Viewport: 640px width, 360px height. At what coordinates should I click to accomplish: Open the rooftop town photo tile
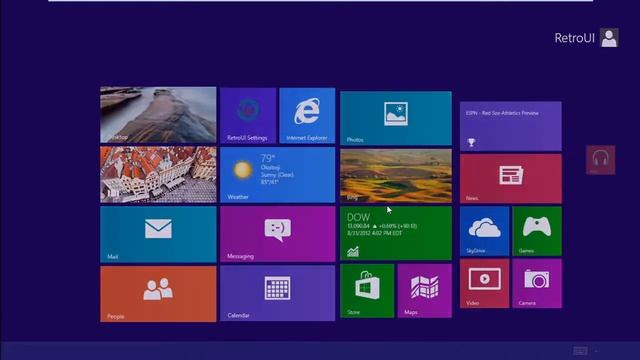(x=158, y=175)
